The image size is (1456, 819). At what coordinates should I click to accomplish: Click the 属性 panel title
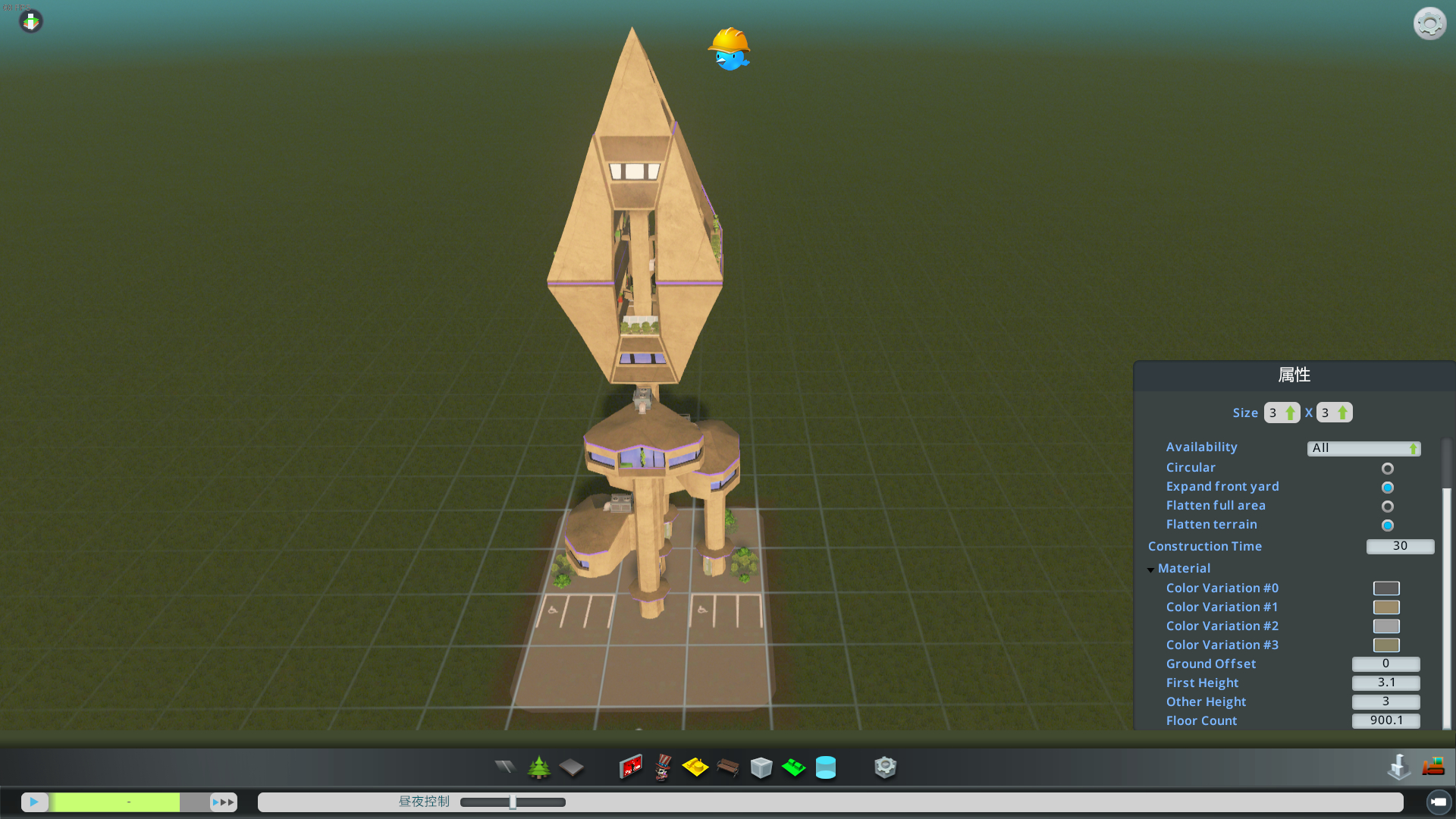point(1294,375)
